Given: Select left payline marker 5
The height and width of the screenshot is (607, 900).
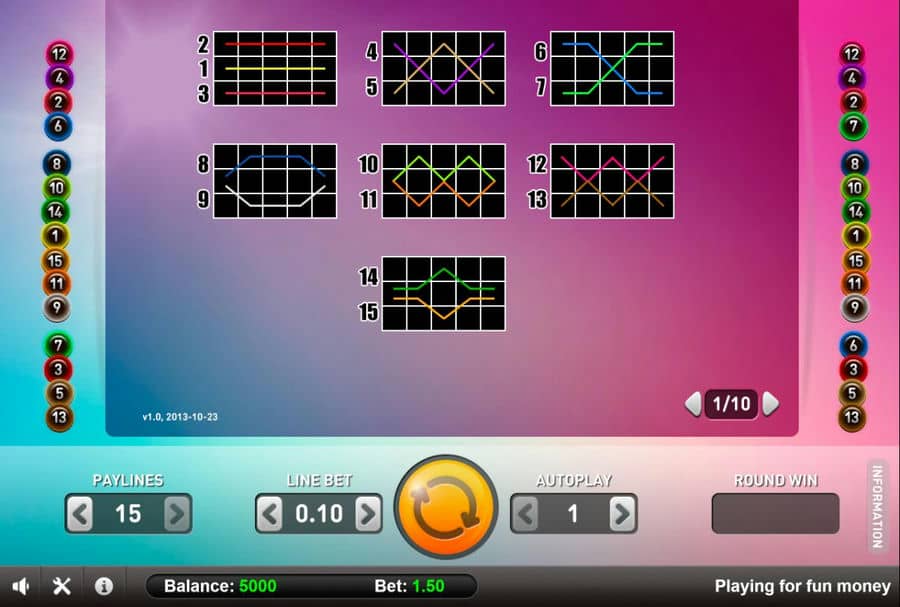Looking at the screenshot, I should (x=59, y=393).
